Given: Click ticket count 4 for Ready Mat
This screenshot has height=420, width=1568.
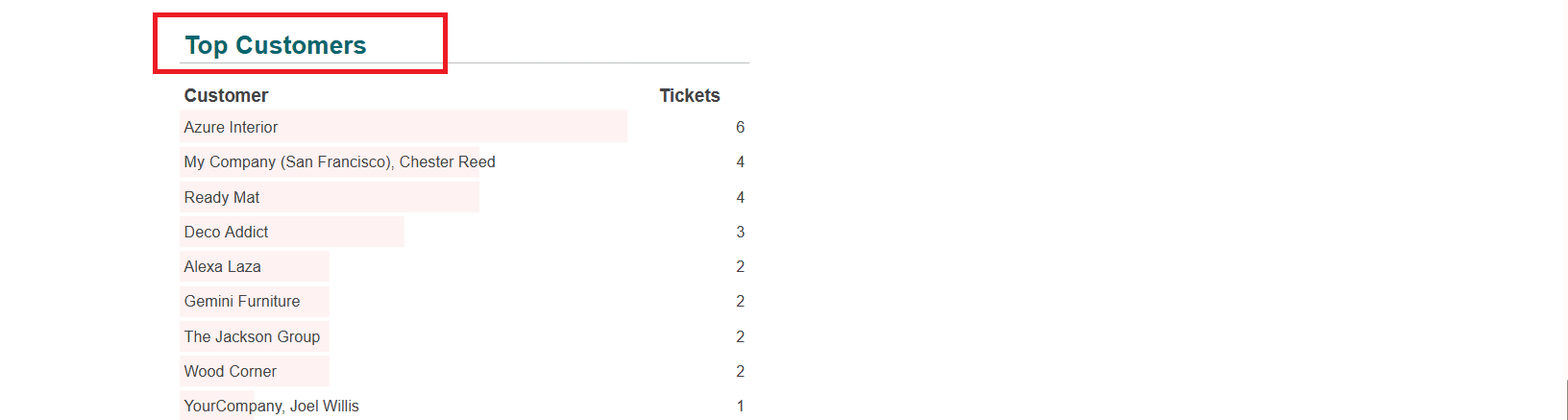Looking at the screenshot, I should click(x=740, y=197).
